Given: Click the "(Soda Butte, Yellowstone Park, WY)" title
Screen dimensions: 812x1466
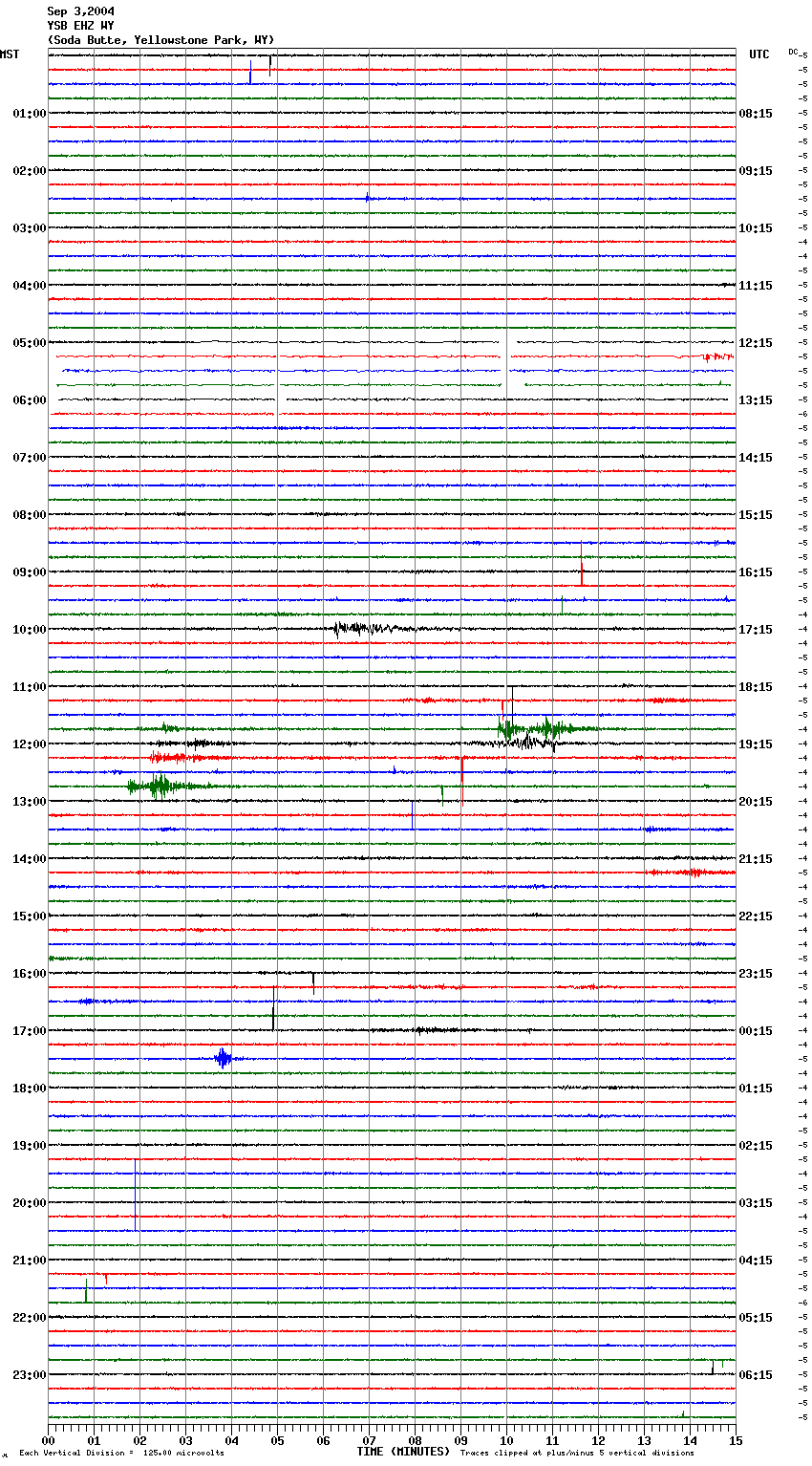Looking at the screenshot, I should [x=161, y=40].
